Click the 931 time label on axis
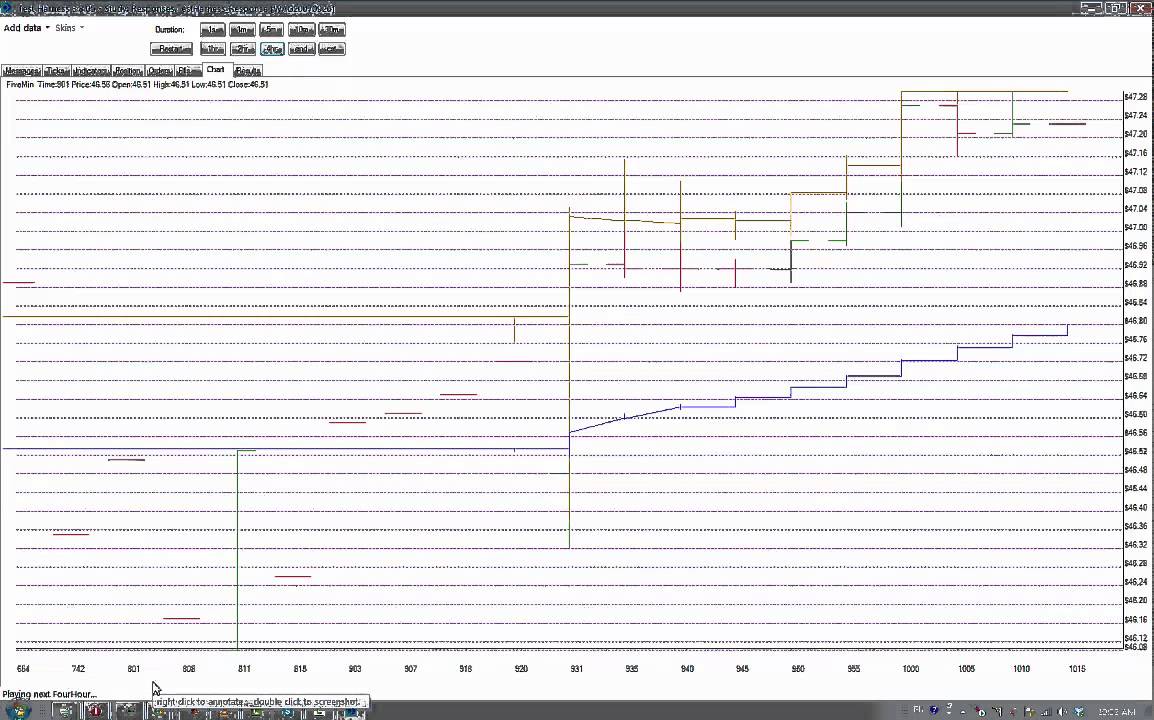 [576, 668]
